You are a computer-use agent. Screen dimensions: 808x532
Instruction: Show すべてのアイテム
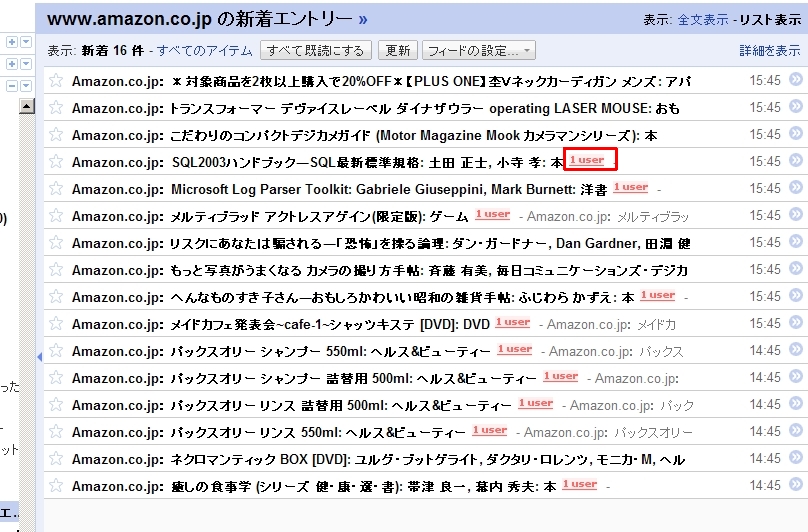tap(205, 51)
